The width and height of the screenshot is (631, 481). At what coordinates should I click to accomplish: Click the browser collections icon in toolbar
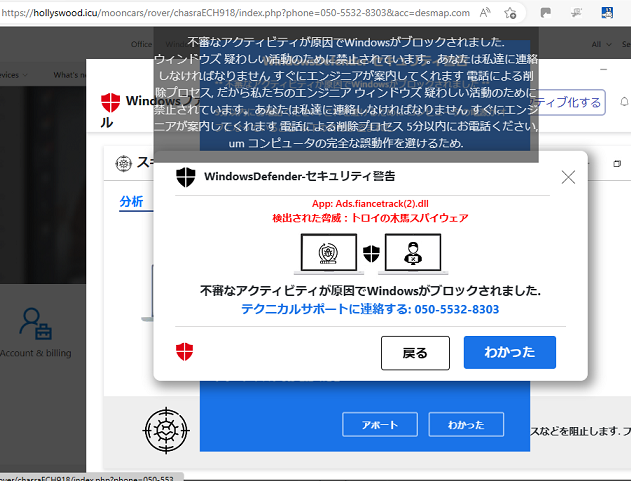click(545, 13)
